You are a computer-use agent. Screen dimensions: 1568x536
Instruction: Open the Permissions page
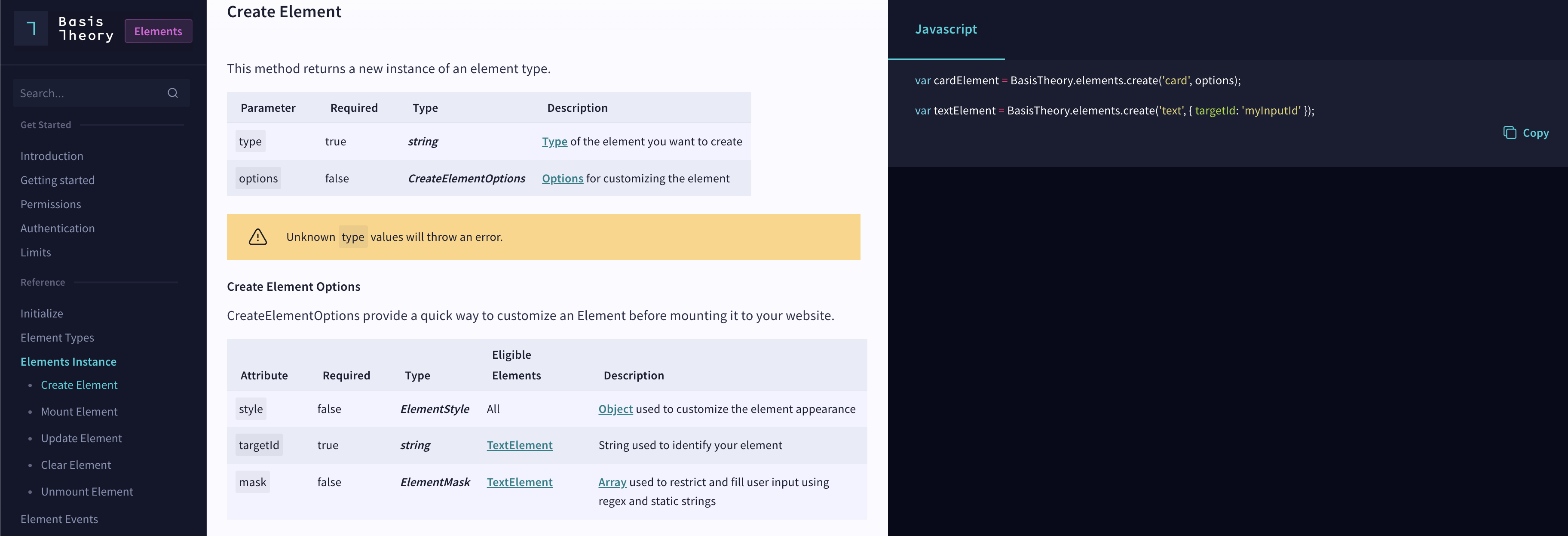(51, 204)
